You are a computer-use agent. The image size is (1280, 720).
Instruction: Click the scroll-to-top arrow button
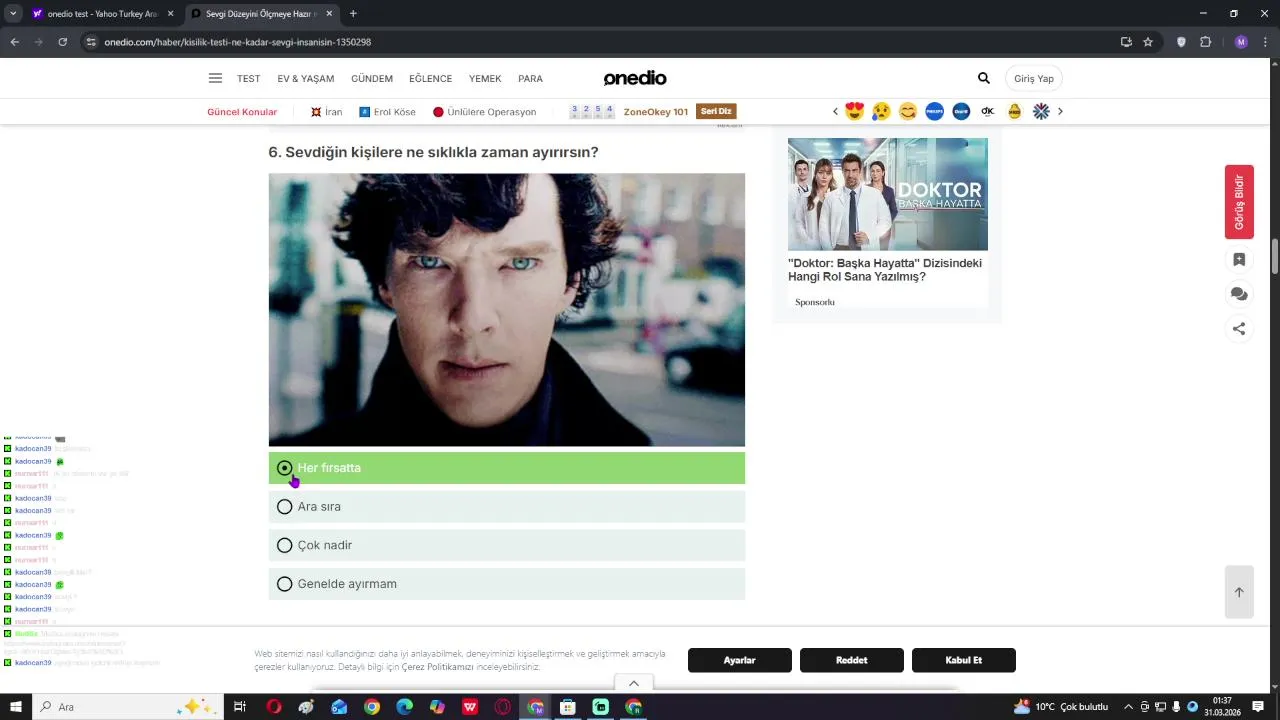pos(1239,592)
